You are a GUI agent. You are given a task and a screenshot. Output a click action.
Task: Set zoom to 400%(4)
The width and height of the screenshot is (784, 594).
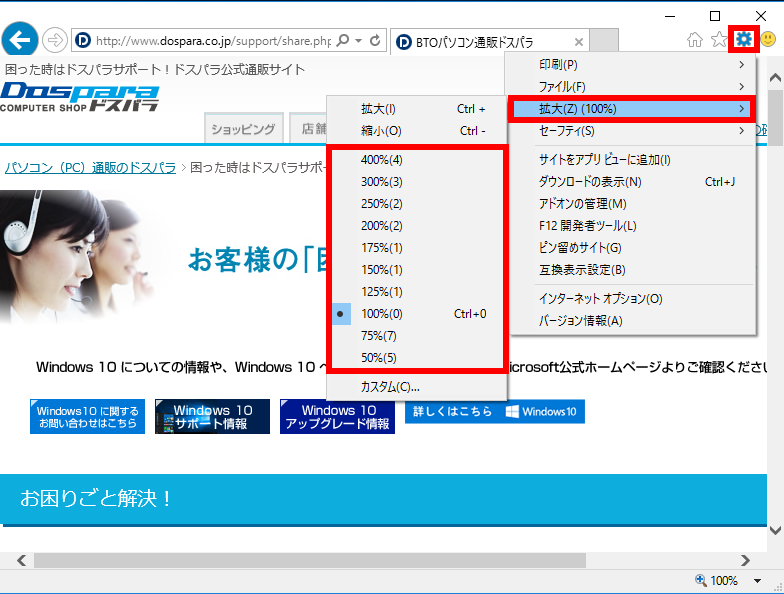(417, 160)
